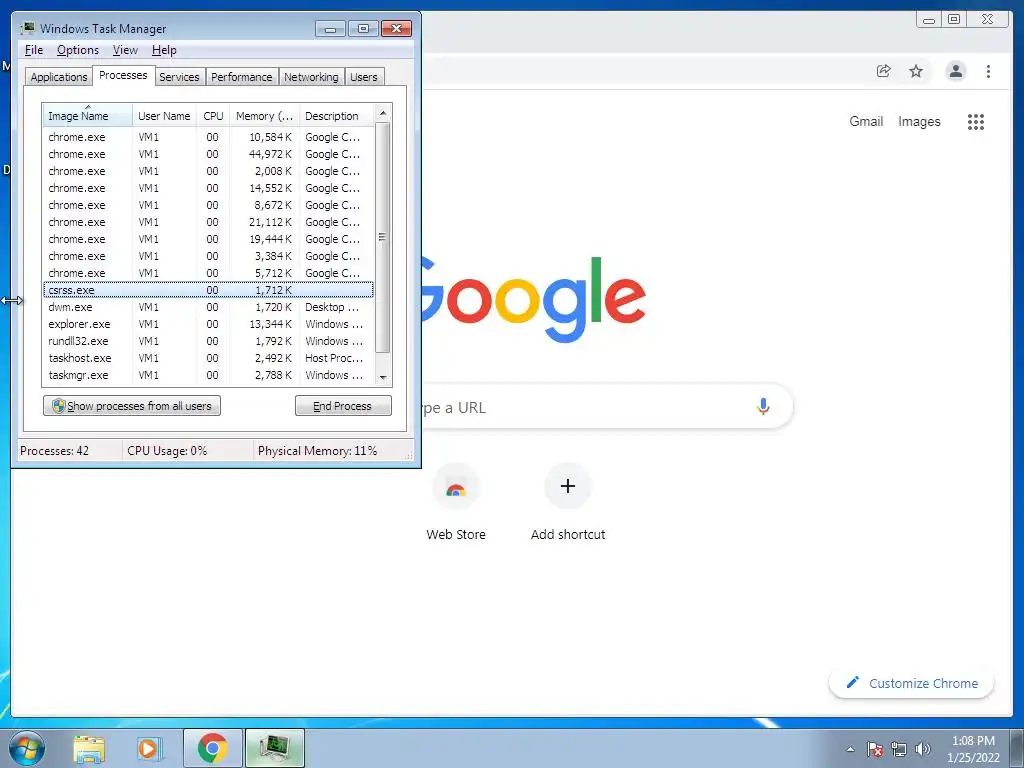Sort by Description column header

click(337, 116)
